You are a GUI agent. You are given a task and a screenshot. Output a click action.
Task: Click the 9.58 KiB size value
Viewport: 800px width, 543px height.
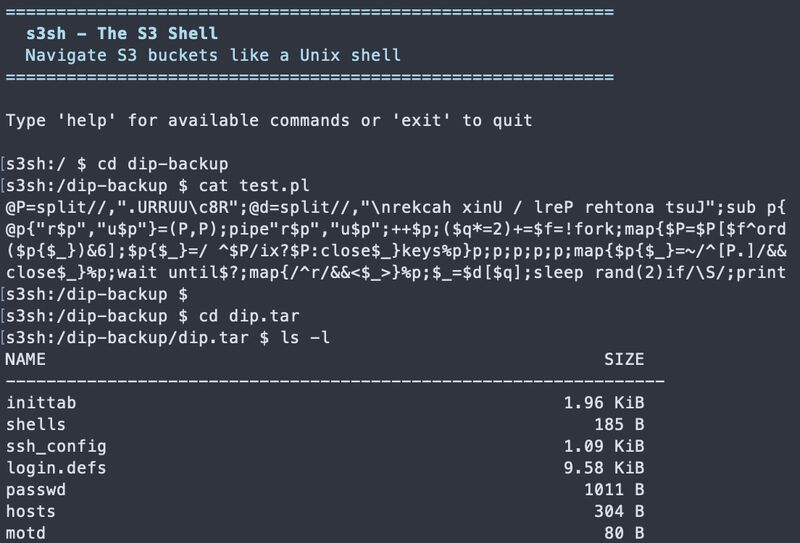pyautogui.click(x=604, y=468)
